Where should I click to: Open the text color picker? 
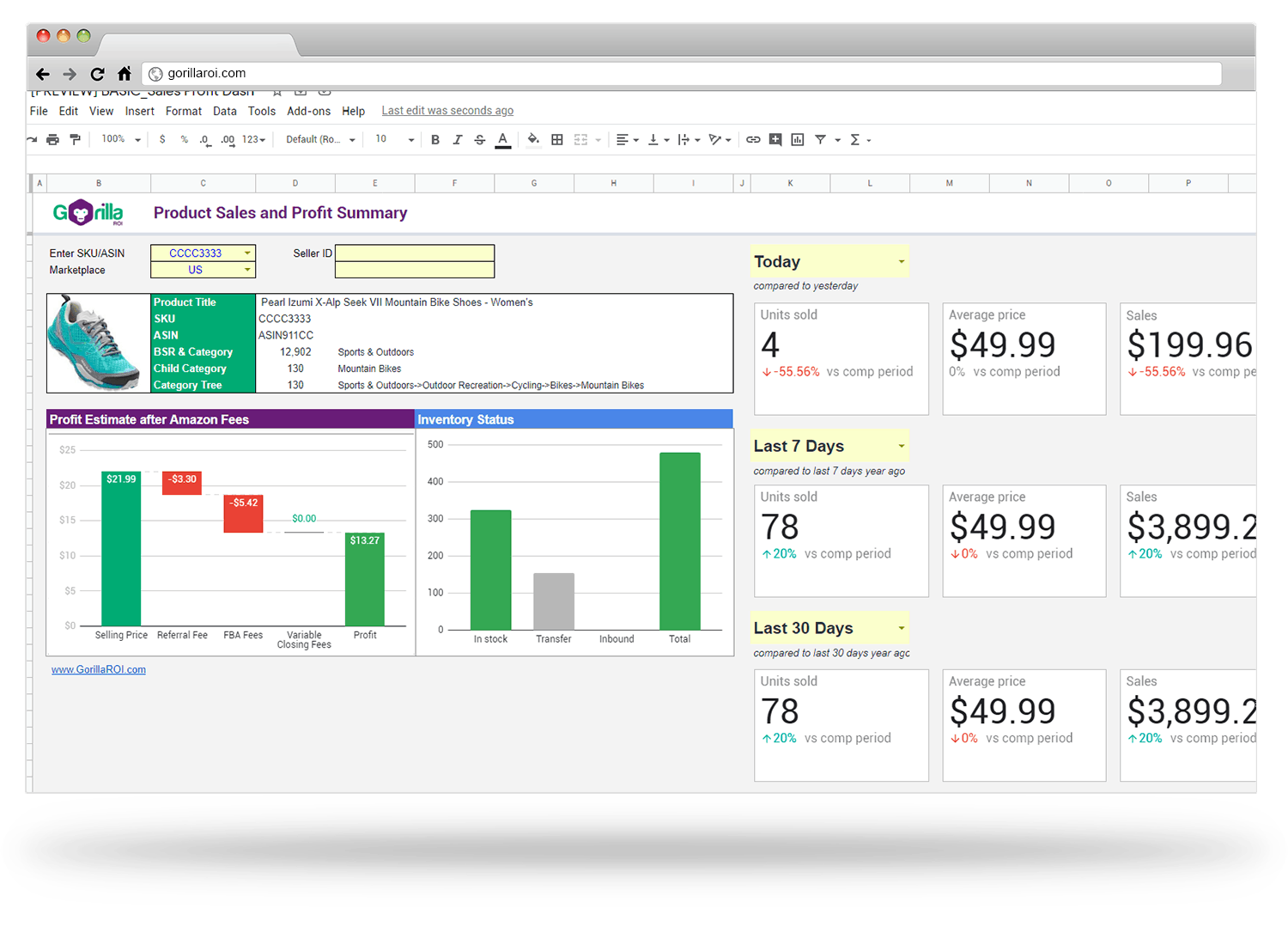tap(502, 138)
